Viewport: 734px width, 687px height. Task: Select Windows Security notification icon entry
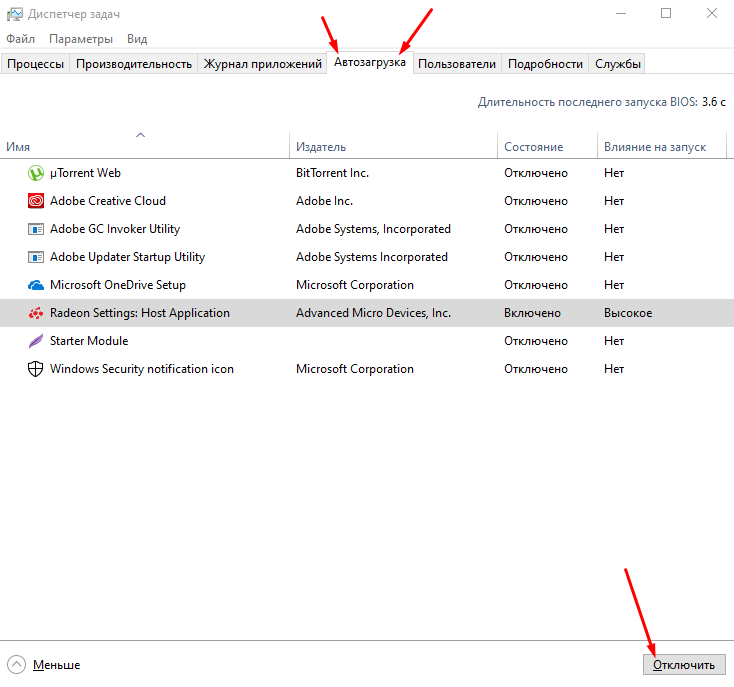[x=141, y=369]
